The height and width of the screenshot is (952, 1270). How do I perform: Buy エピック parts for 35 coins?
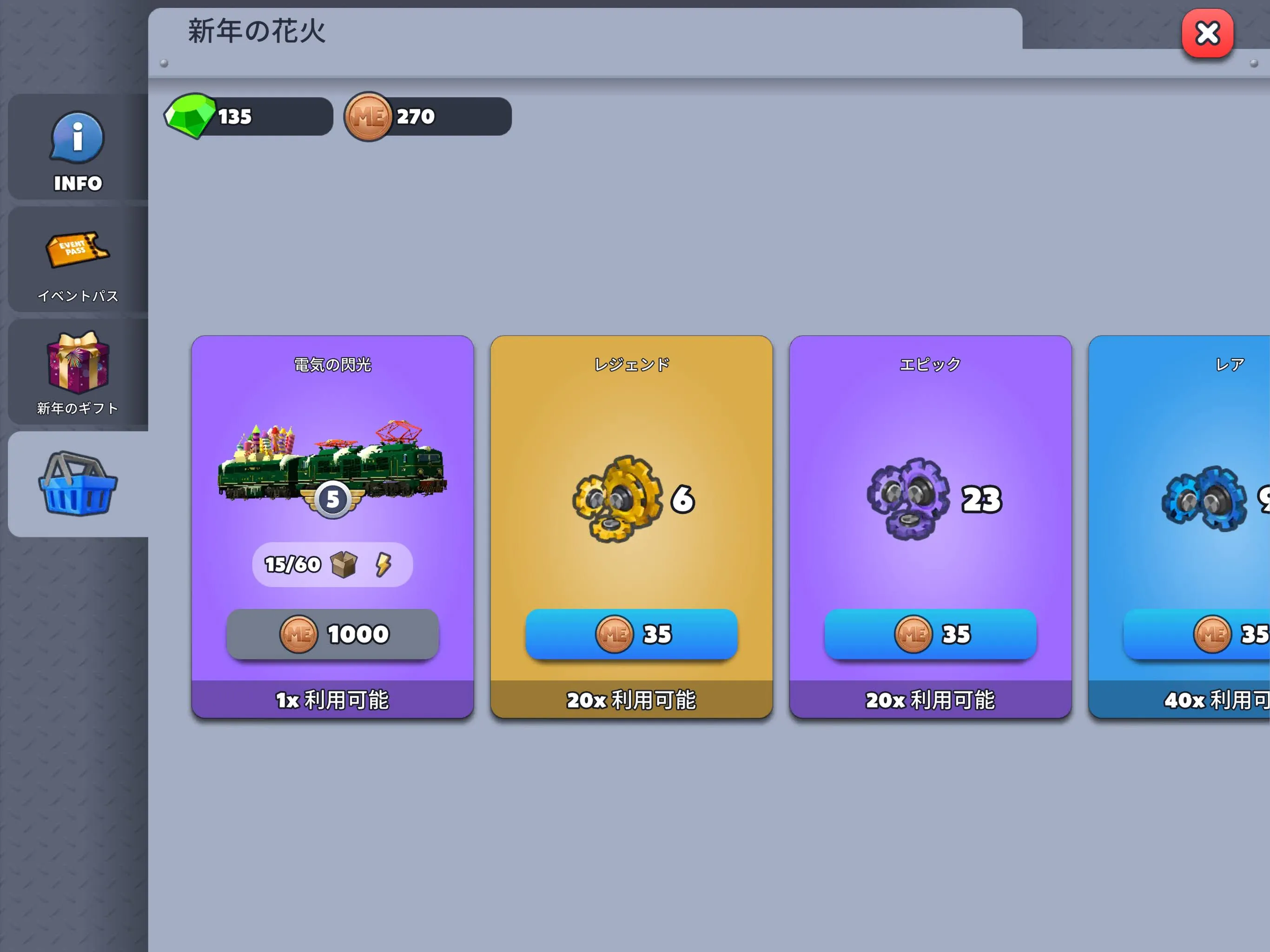pyautogui.click(x=930, y=634)
